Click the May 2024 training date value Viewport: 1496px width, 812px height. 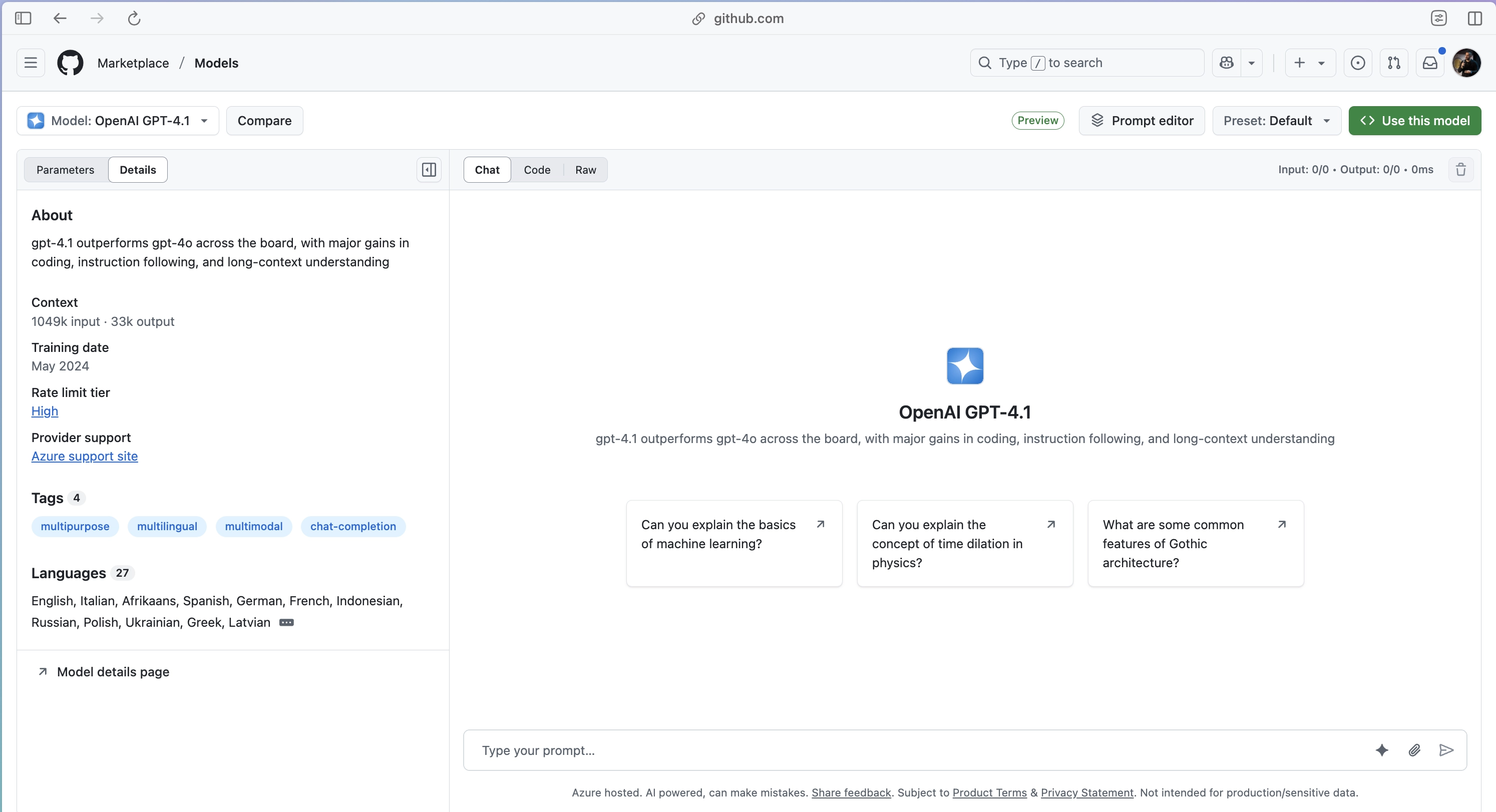click(x=61, y=366)
